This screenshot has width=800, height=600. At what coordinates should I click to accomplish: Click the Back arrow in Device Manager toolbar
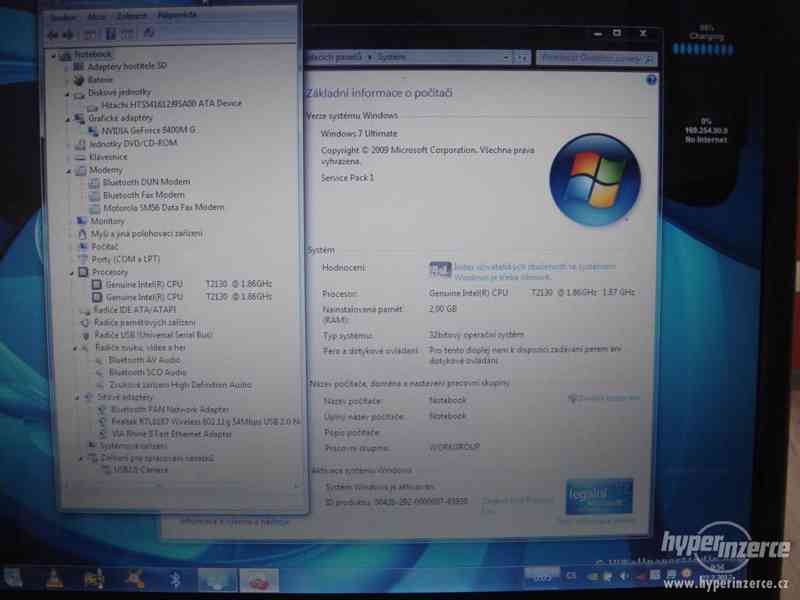click(x=53, y=35)
